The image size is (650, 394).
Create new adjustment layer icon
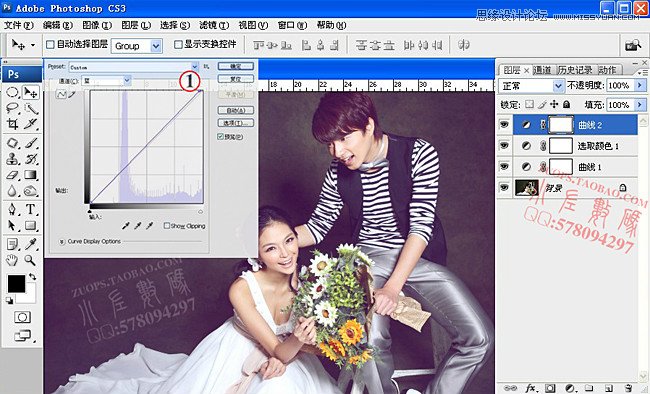(x=570, y=388)
